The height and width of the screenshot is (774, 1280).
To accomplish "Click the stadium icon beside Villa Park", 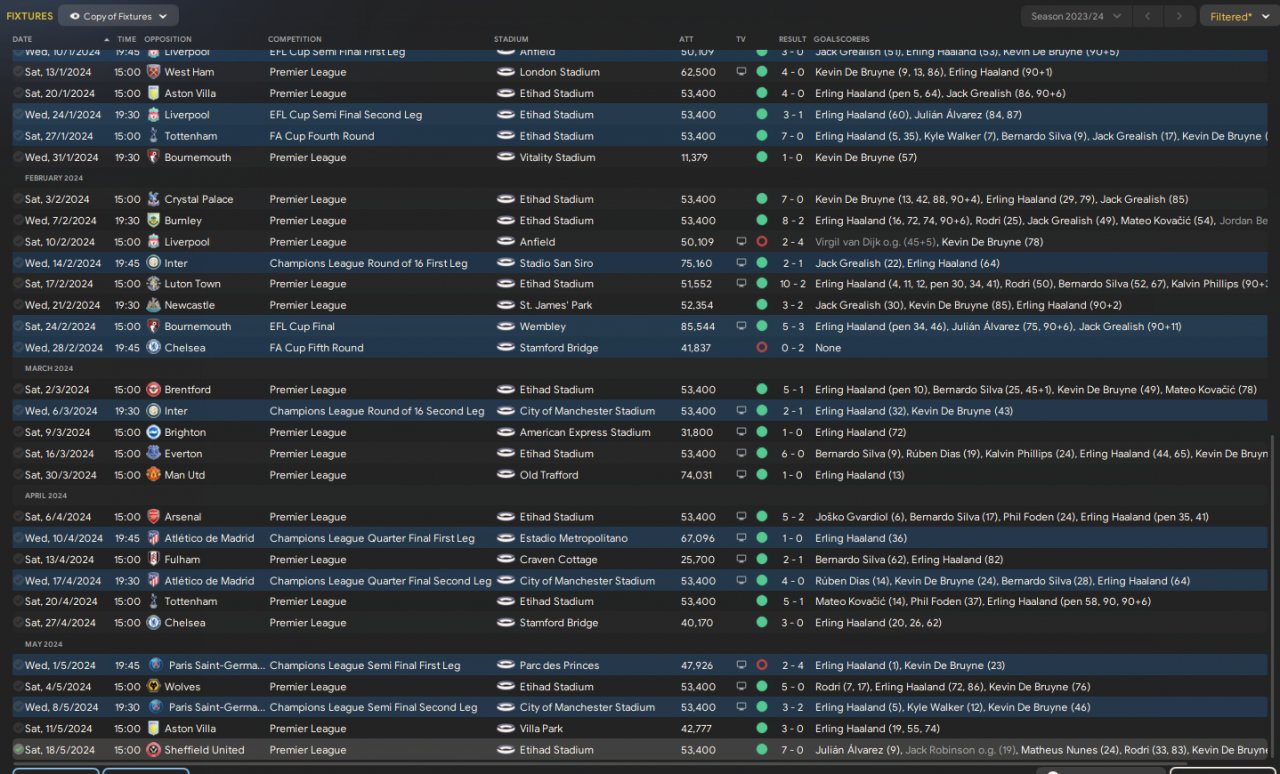I will tap(505, 729).
